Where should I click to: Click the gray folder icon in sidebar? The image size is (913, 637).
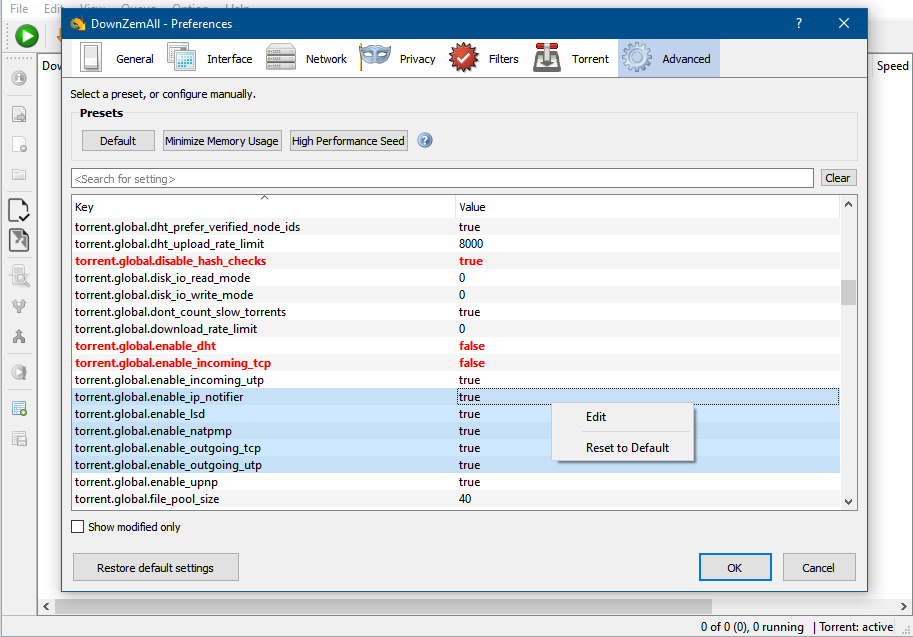tap(19, 174)
